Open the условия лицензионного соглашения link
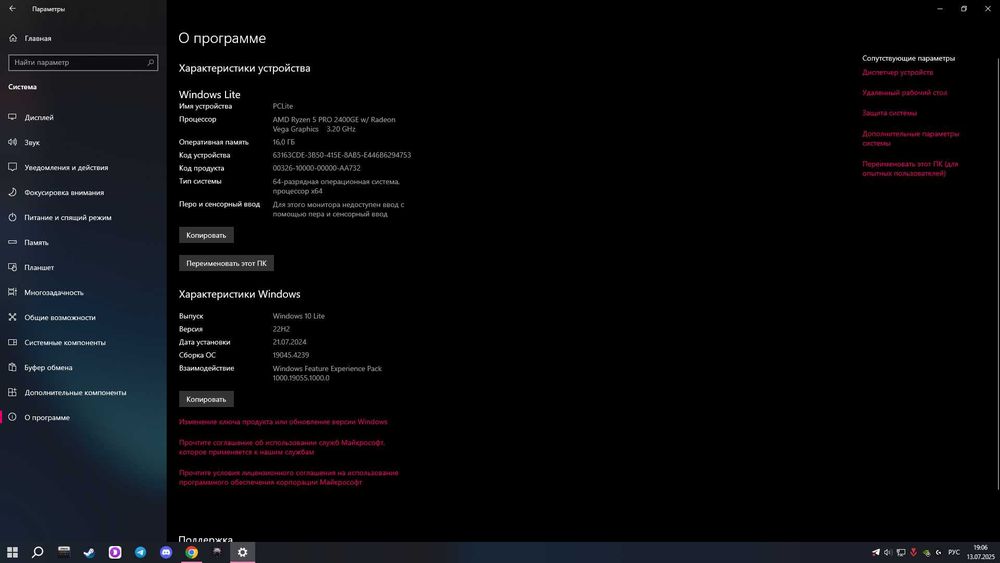The height and width of the screenshot is (563, 1000). click(x=288, y=478)
